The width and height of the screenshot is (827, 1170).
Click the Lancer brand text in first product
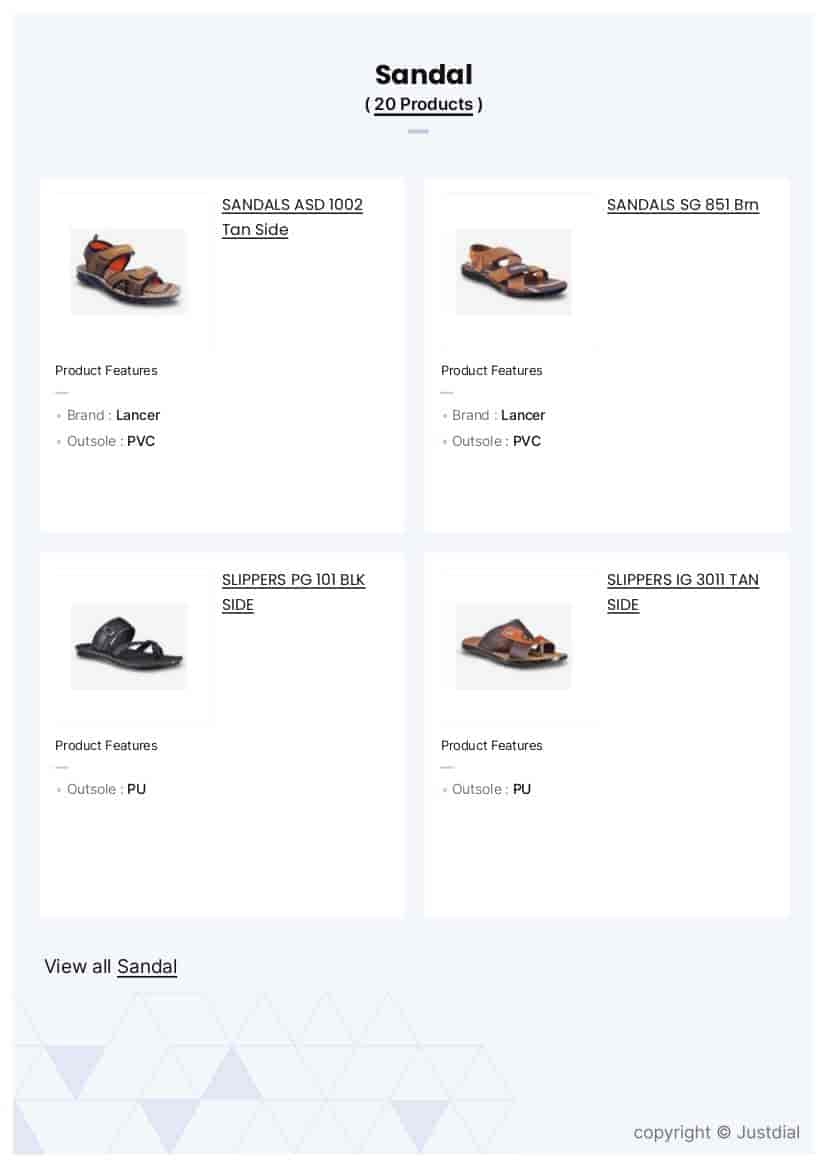click(138, 415)
